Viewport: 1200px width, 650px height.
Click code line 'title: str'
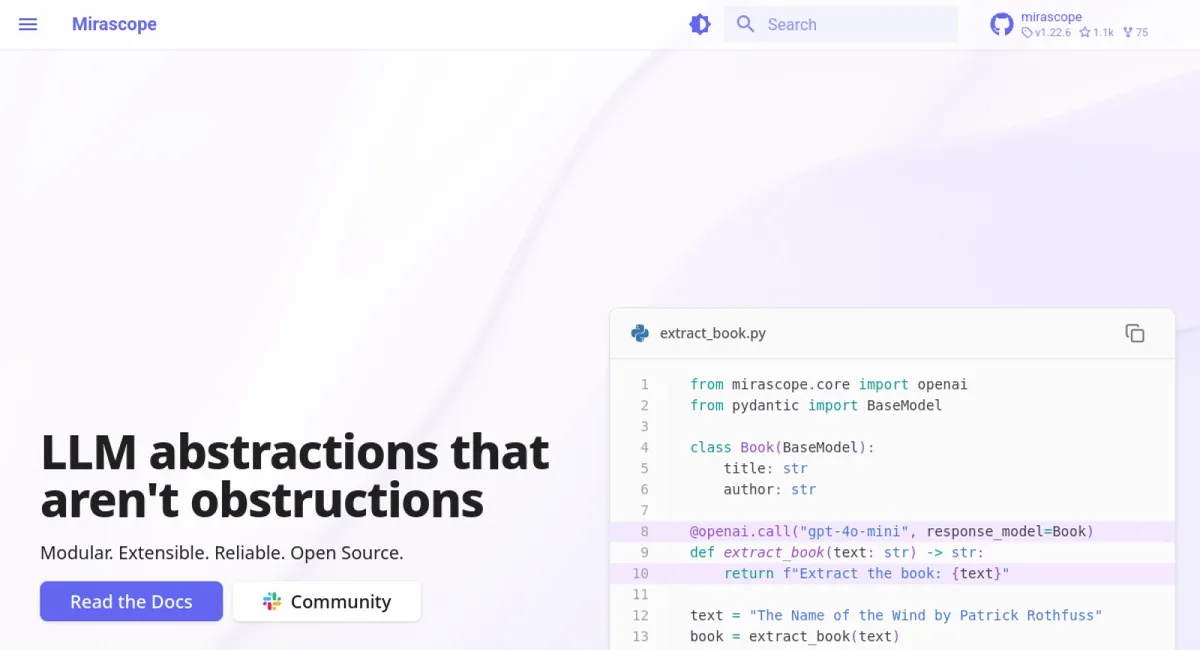tap(766, 468)
